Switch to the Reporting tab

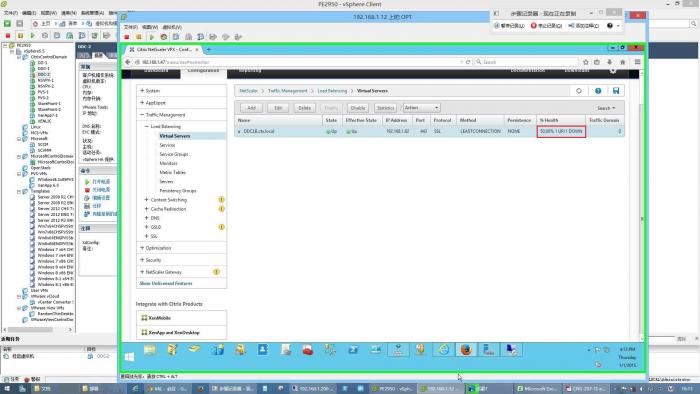[x=250, y=71]
